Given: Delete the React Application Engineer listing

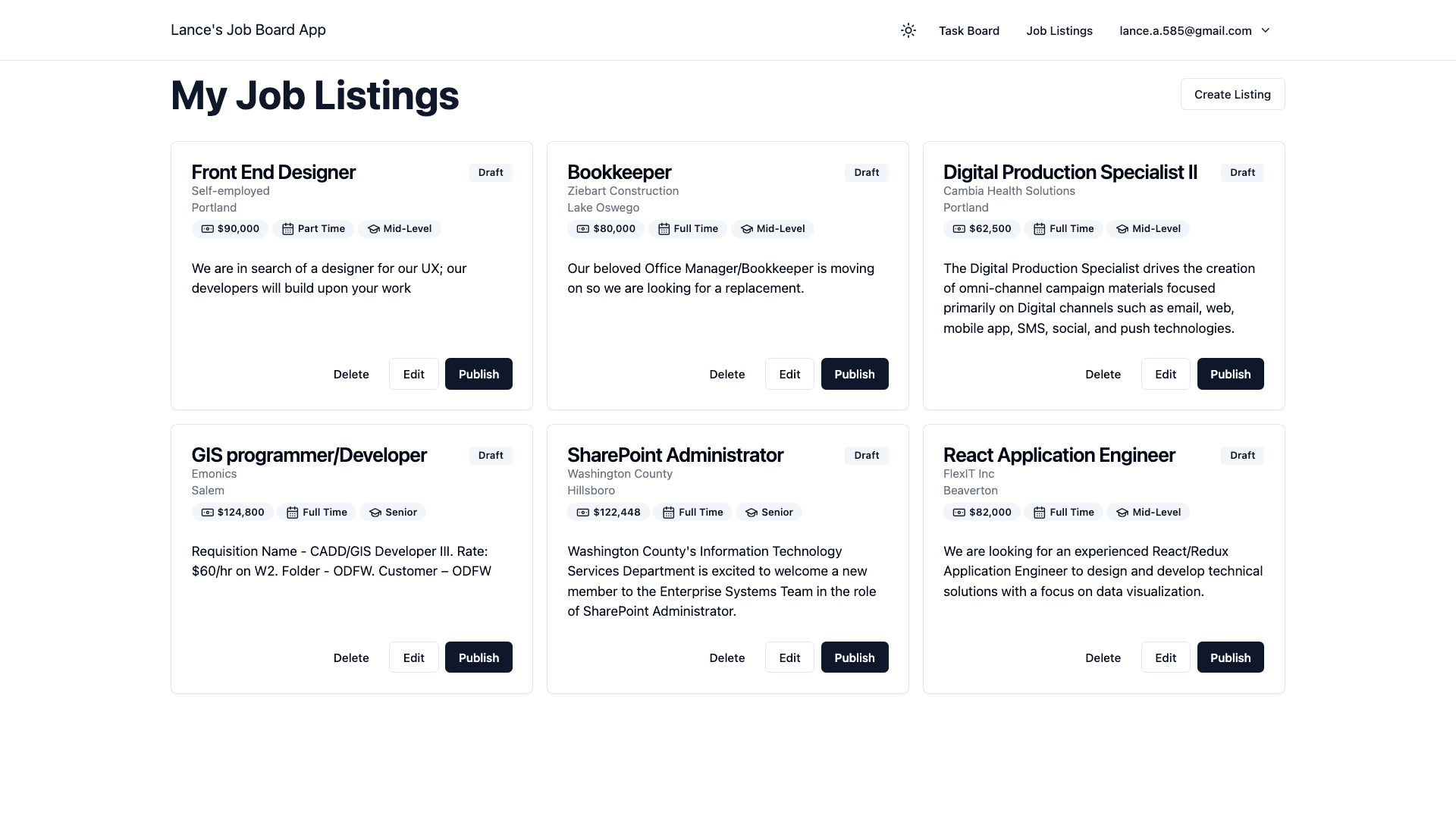Looking at the screenshot, I should tap(1103, 657).
